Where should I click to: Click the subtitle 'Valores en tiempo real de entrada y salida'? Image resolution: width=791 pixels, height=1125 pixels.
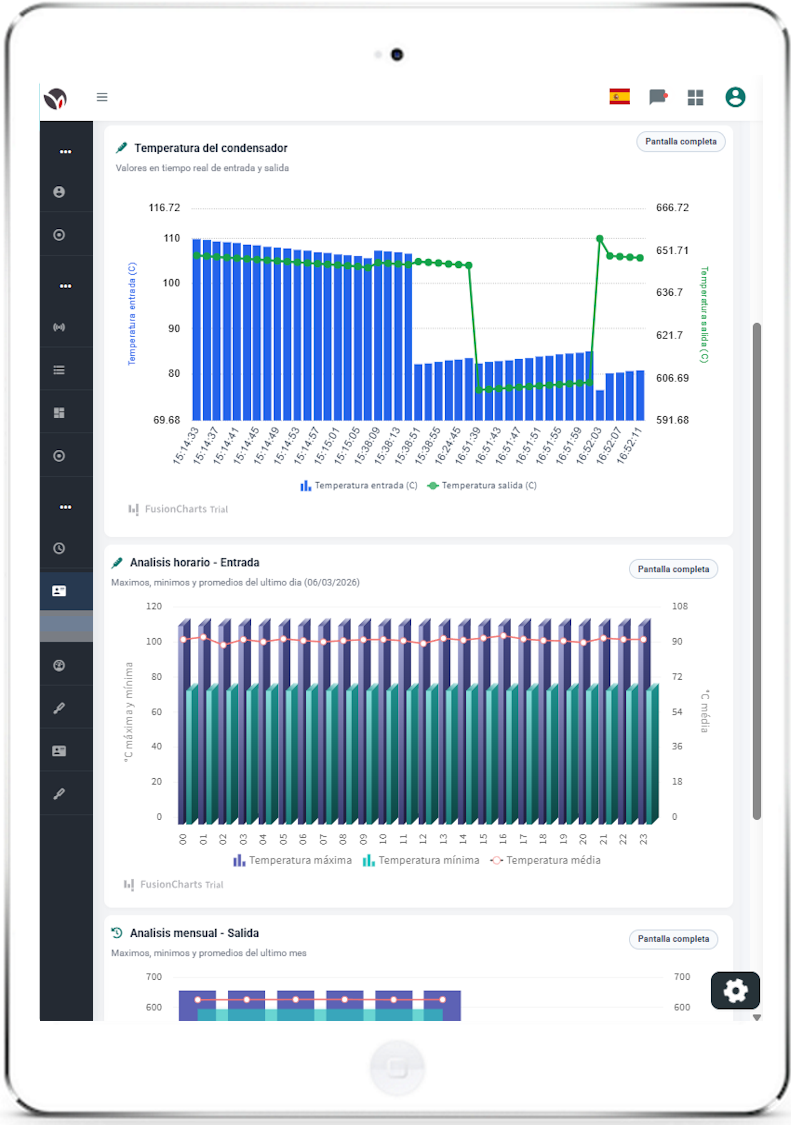click(x=202, y=168)
